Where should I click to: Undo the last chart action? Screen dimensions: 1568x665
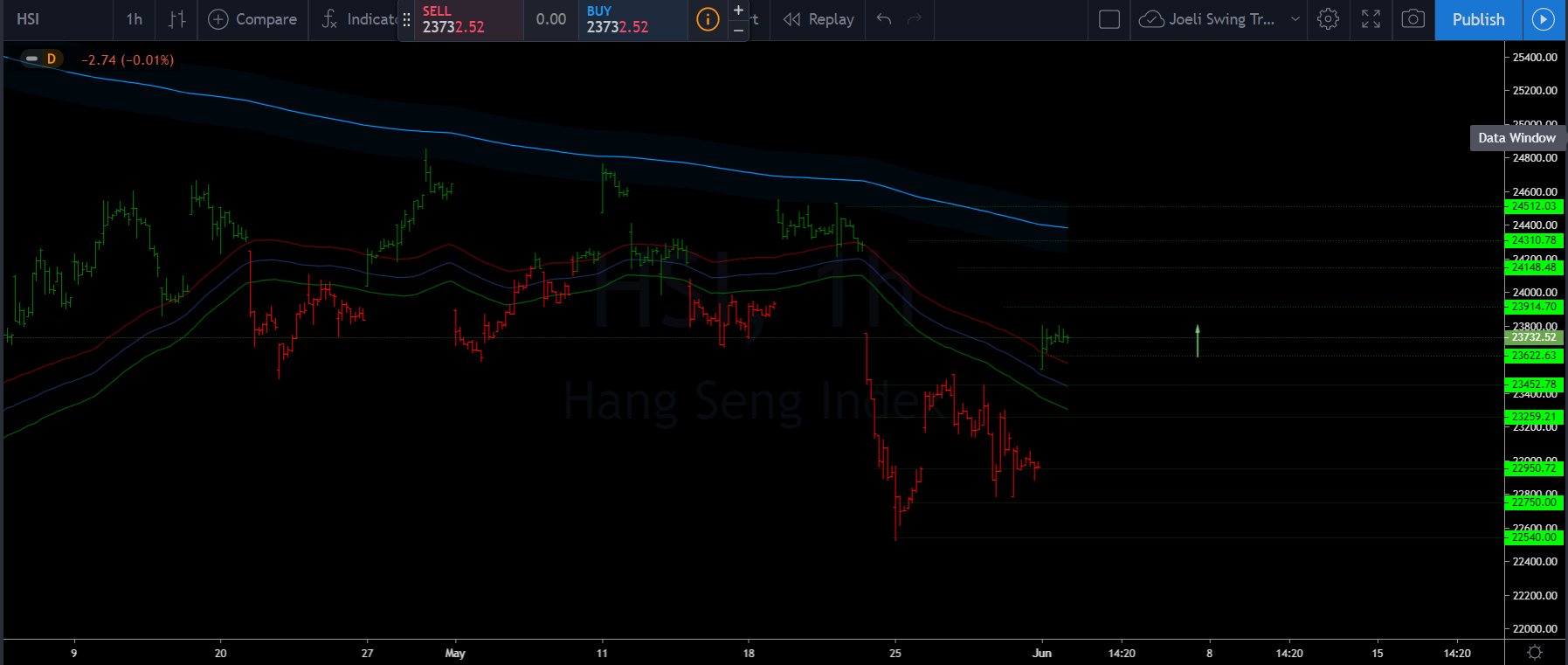(x=884, y=19)
